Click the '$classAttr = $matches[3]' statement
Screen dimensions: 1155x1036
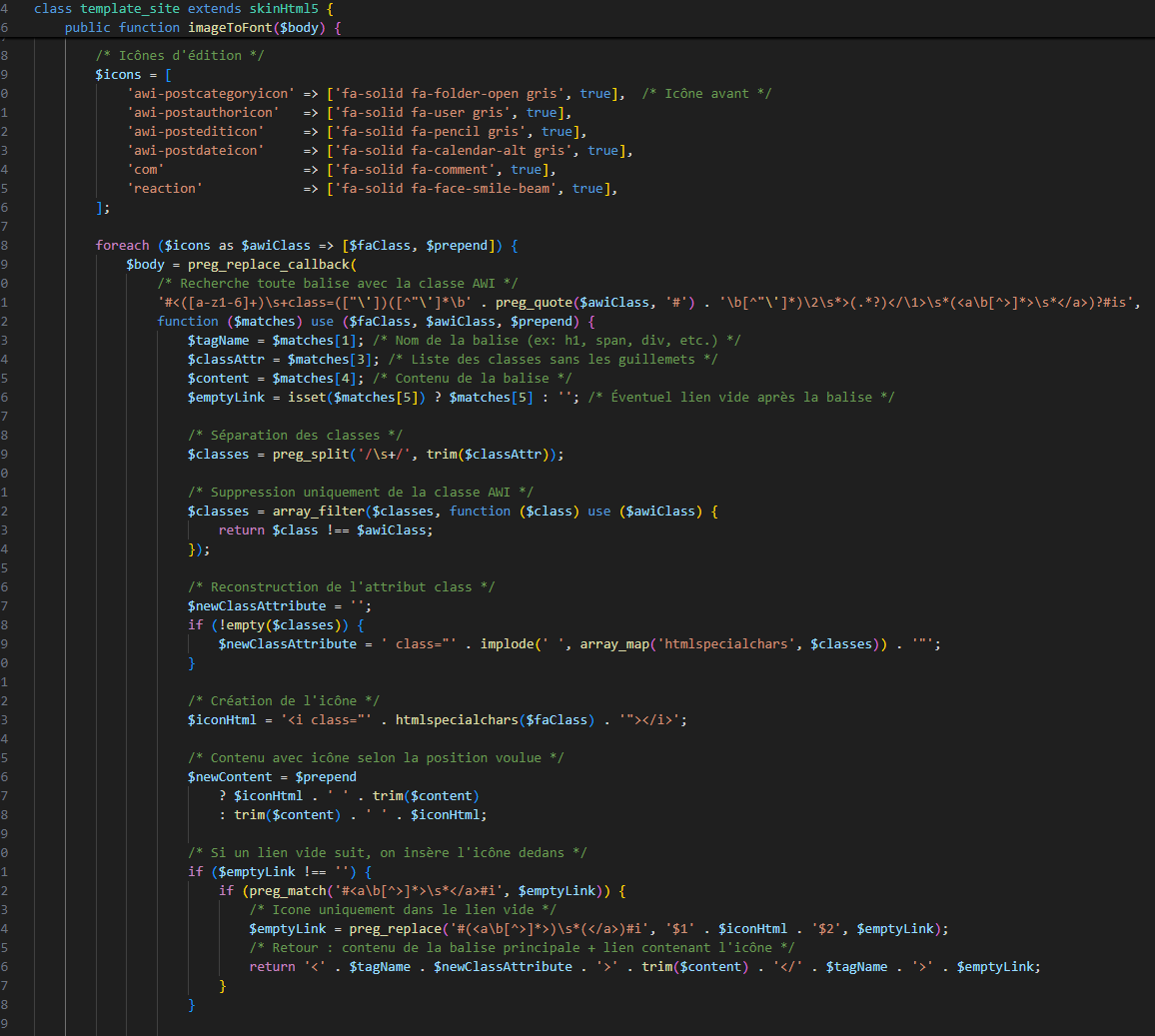tap(284, 360)
